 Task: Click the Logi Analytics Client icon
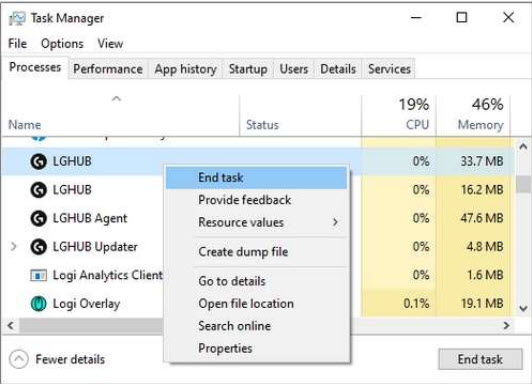(x=38, y=275)
